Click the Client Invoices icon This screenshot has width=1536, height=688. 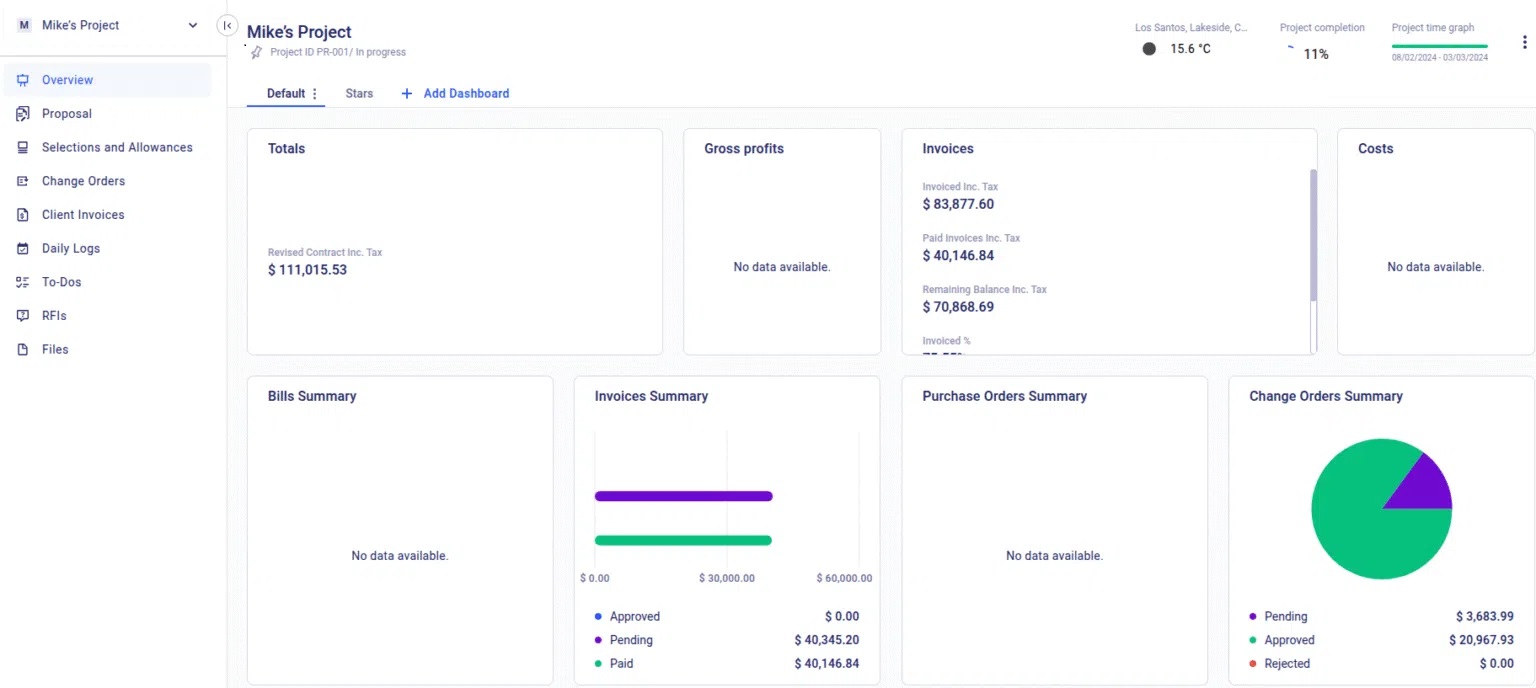pyautogui.click(x=22, y=215)
